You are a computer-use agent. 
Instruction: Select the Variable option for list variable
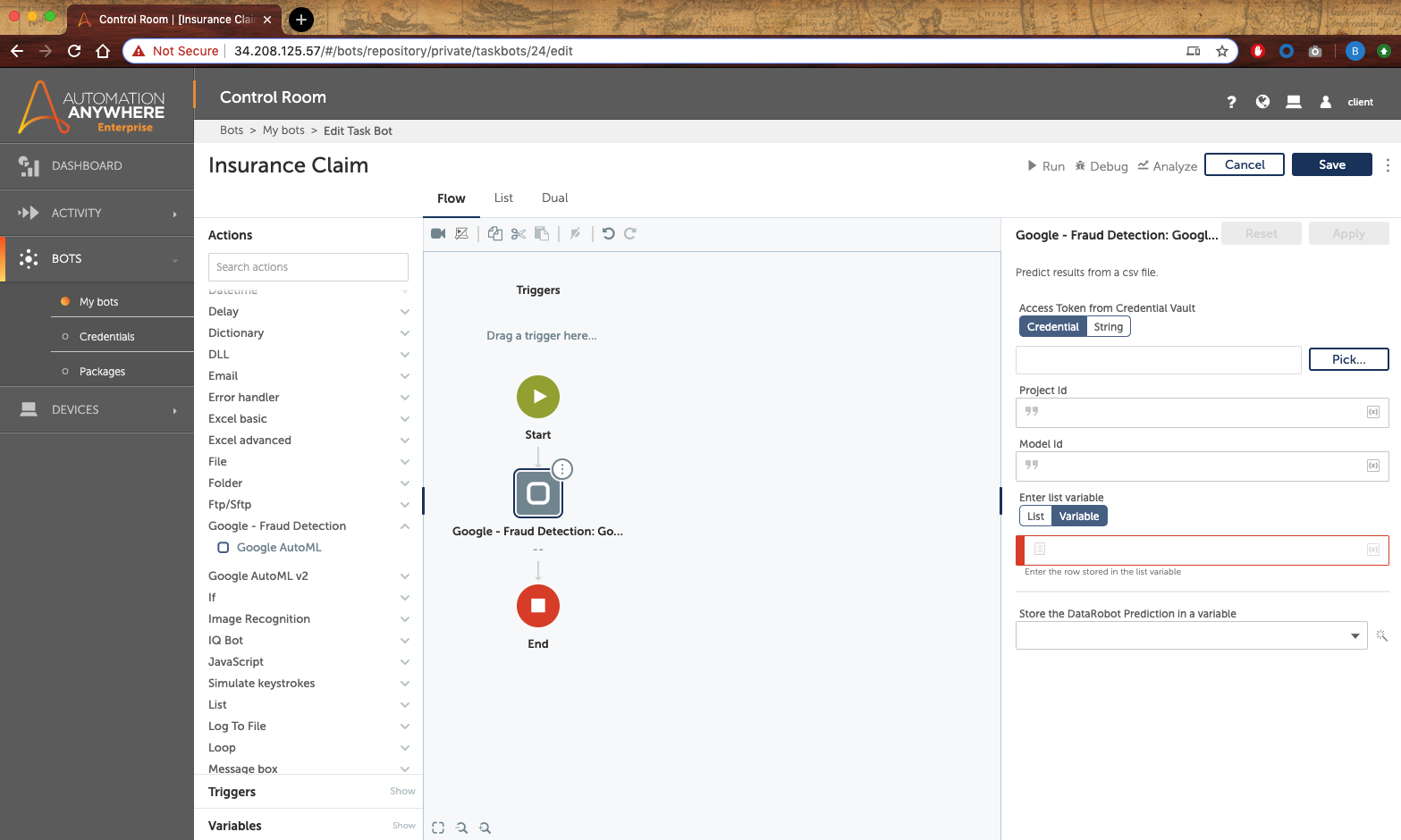[x=1079, y=517]
